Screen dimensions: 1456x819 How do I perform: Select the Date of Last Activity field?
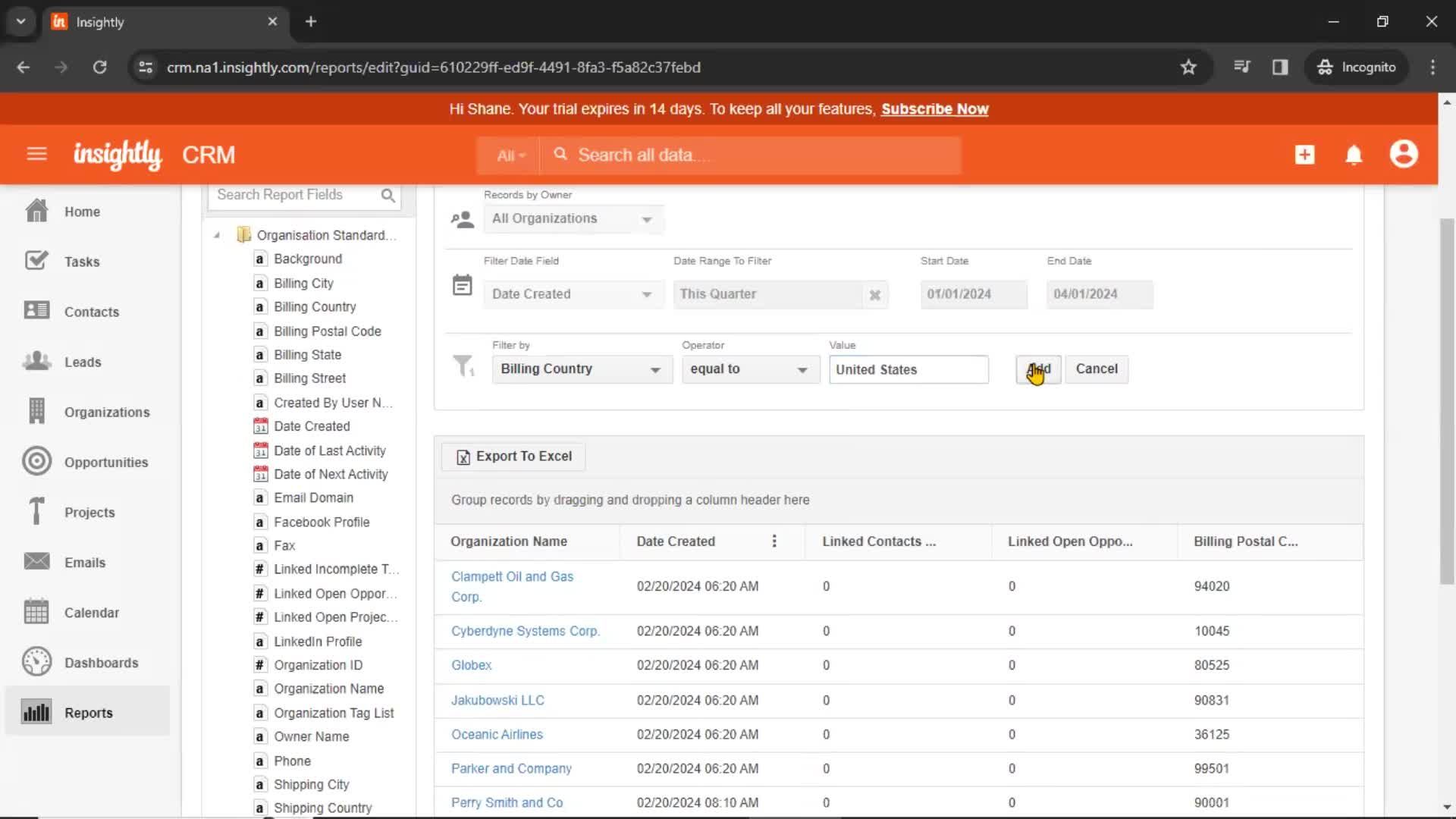point(329,450)
